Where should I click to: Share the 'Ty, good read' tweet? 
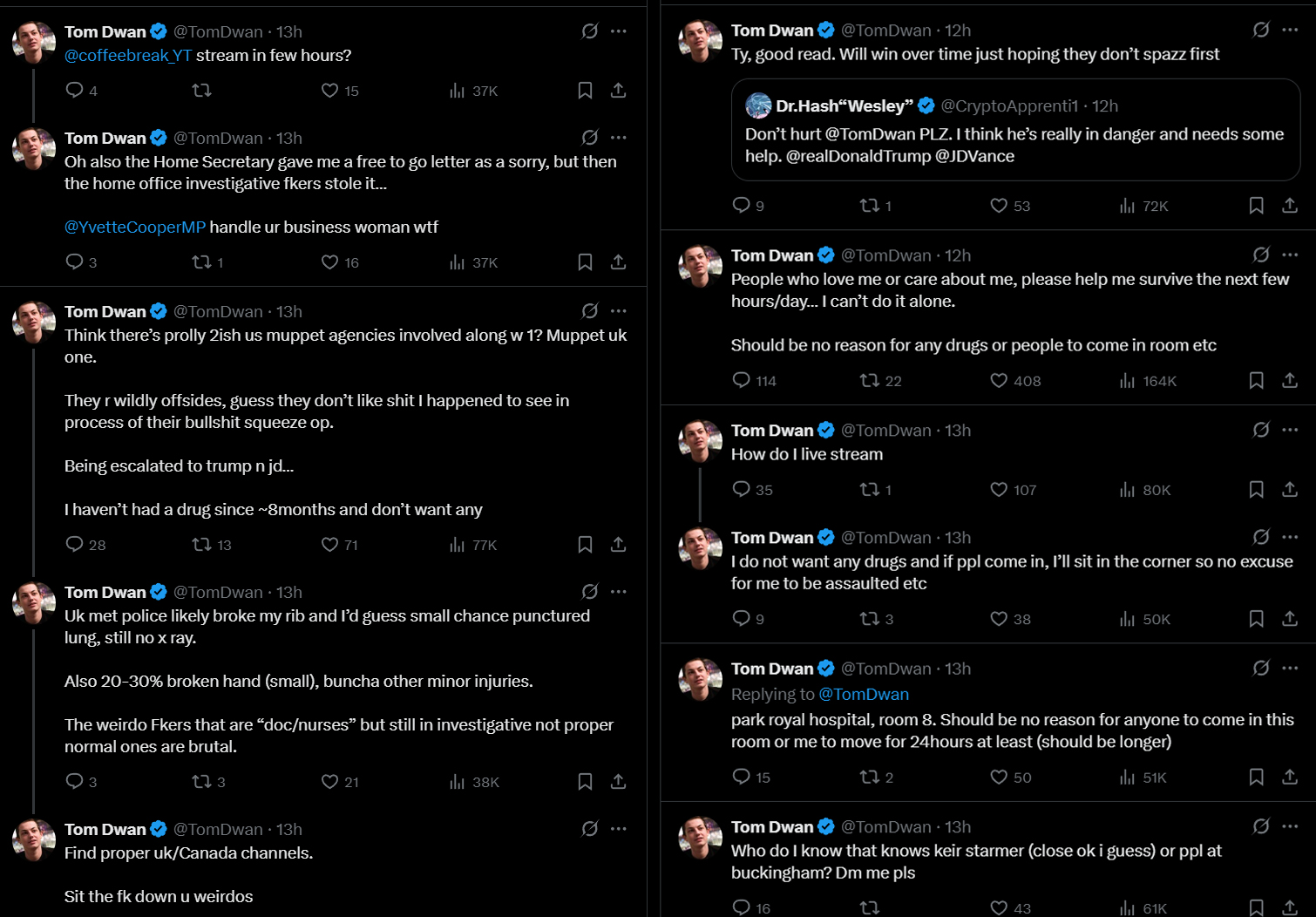(1290, 206)
